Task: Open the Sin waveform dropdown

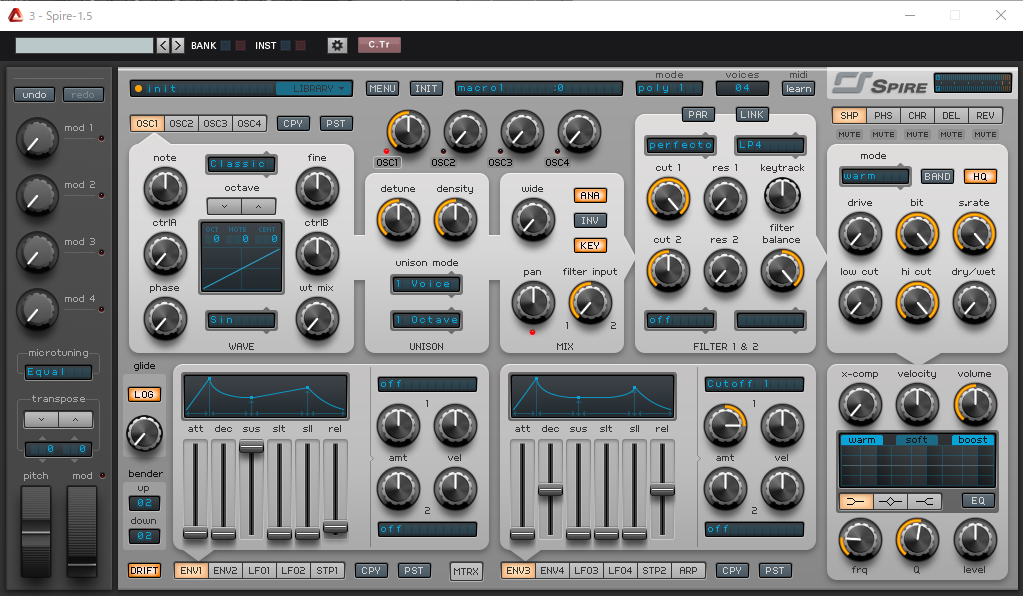Action: (x=241, y=320)
